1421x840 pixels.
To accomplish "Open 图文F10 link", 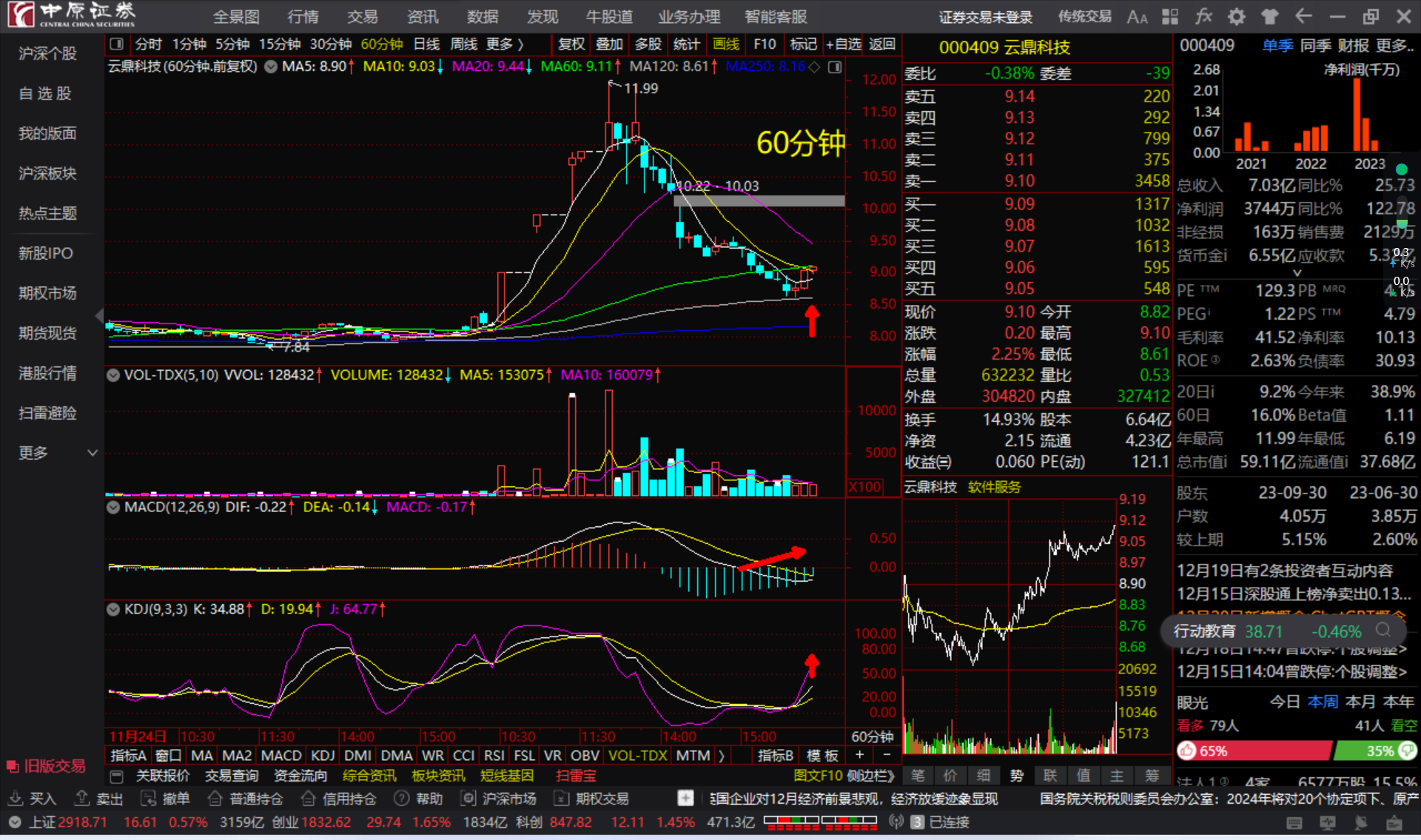I will [818, 776].
